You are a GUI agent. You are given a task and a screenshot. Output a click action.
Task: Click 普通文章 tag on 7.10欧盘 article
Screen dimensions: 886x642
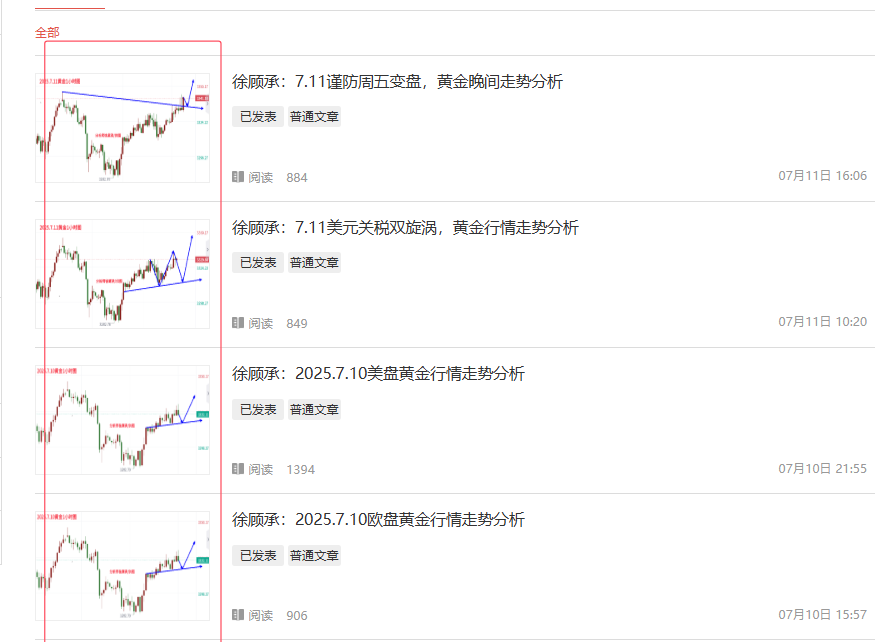click(x=314, y=556)
